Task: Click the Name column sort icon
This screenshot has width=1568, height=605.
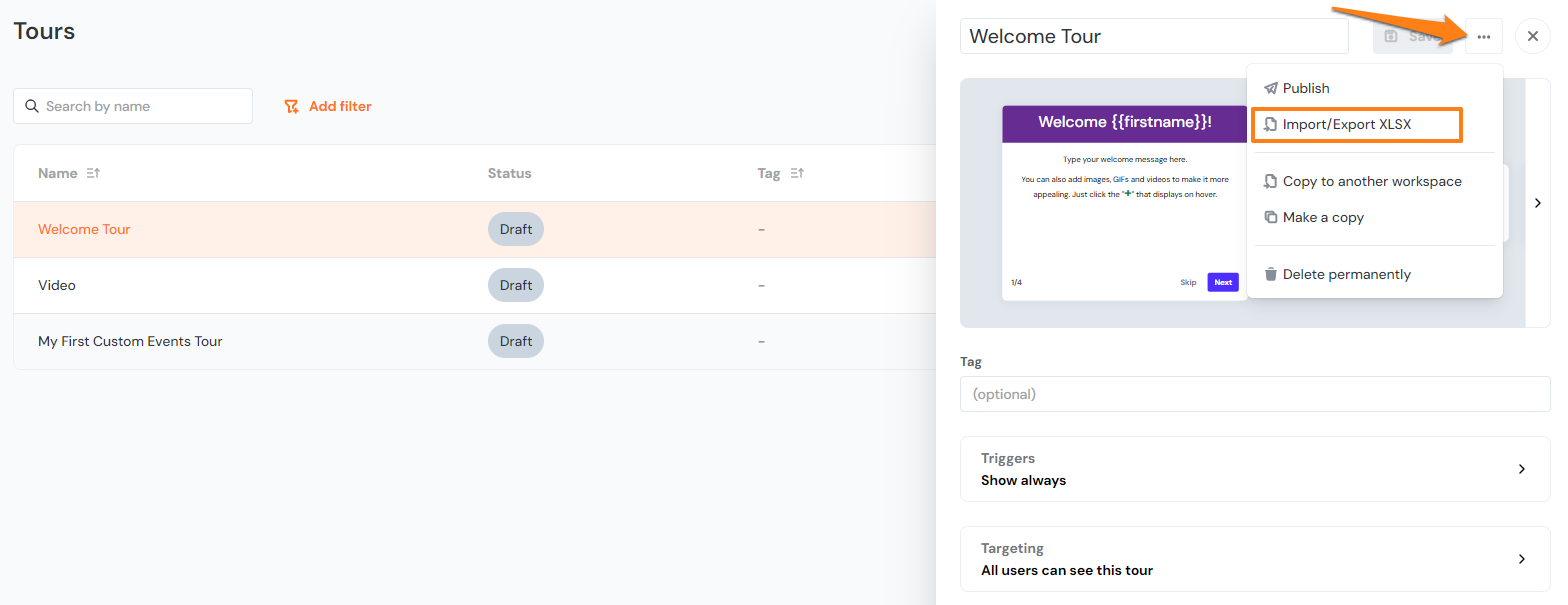Action: [x=93, y=173]
